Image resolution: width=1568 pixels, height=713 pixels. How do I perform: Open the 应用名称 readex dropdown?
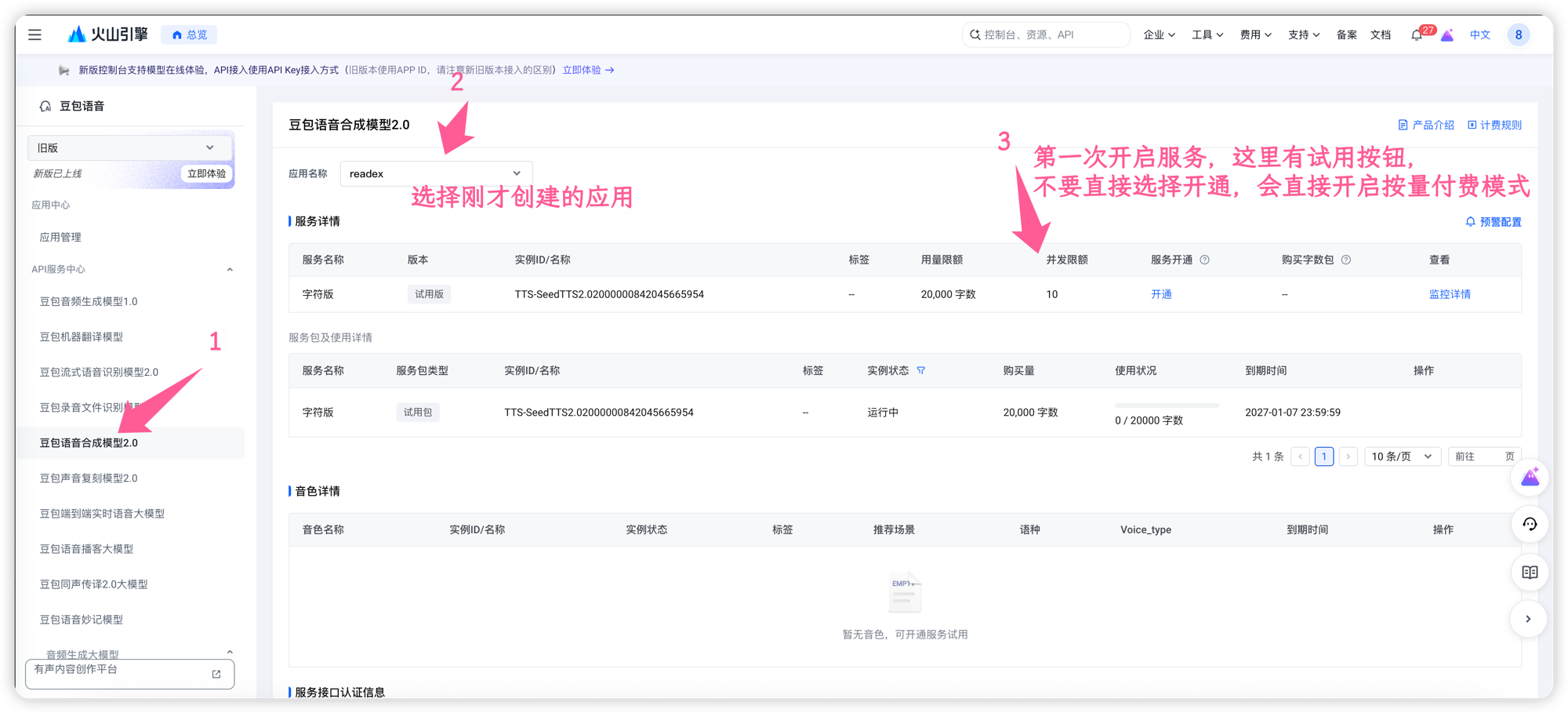coord(436,173)
